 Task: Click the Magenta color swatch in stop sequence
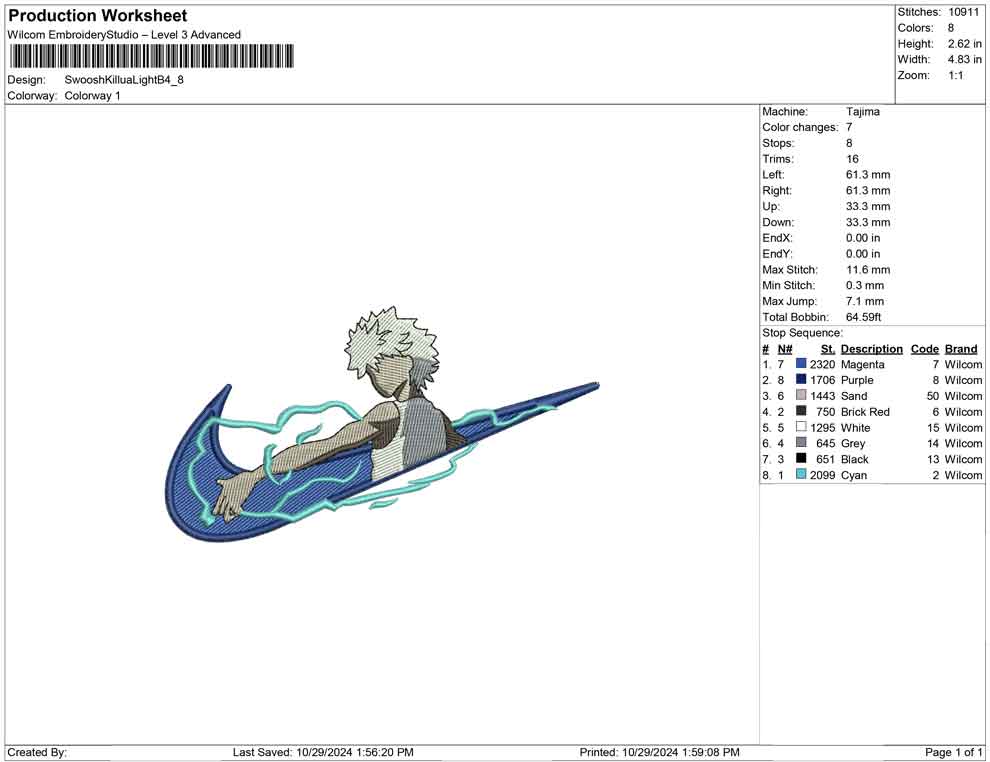(801, 365)
